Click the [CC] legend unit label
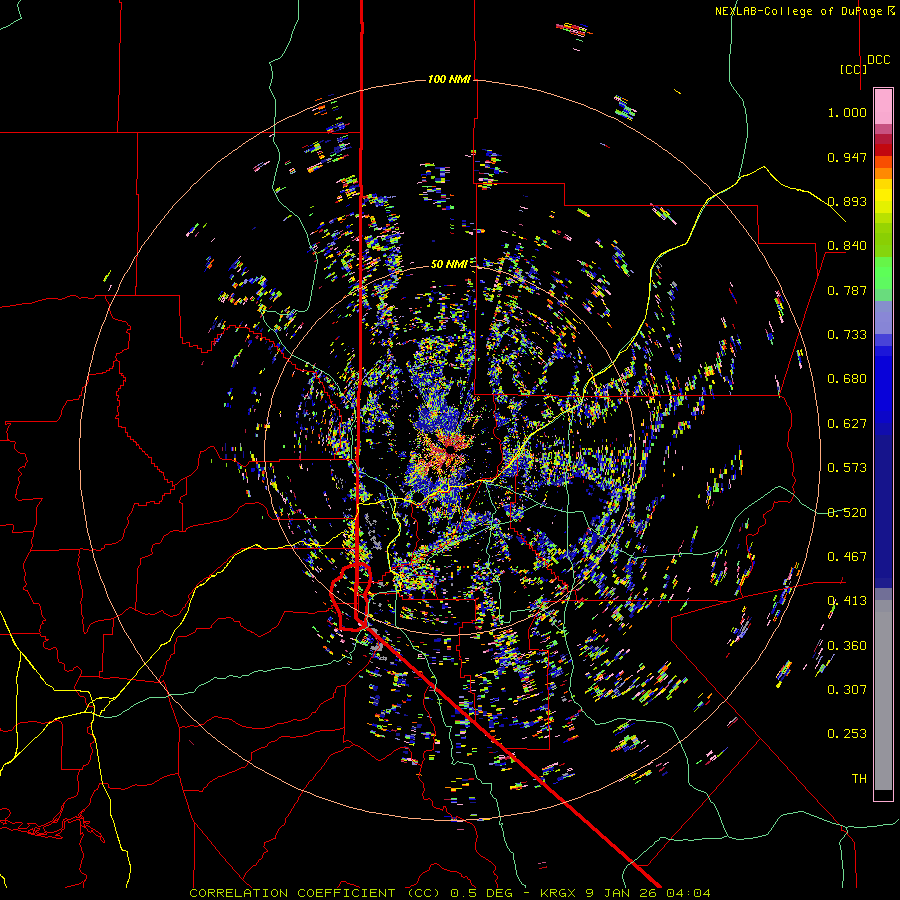900x900 pixels. coord(854,69)
